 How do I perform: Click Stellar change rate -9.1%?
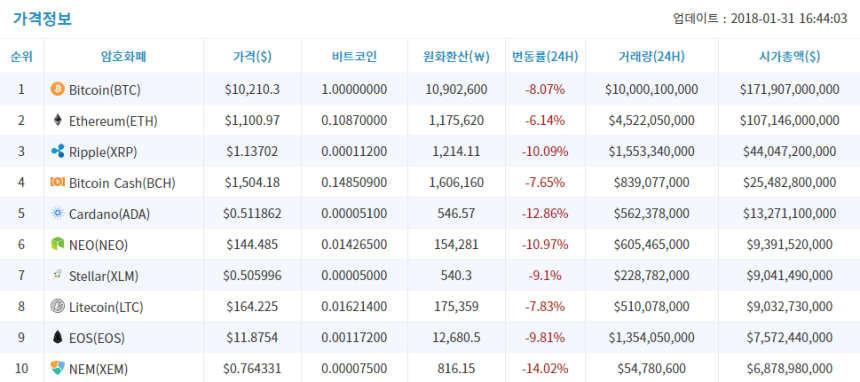pos(545,276)
